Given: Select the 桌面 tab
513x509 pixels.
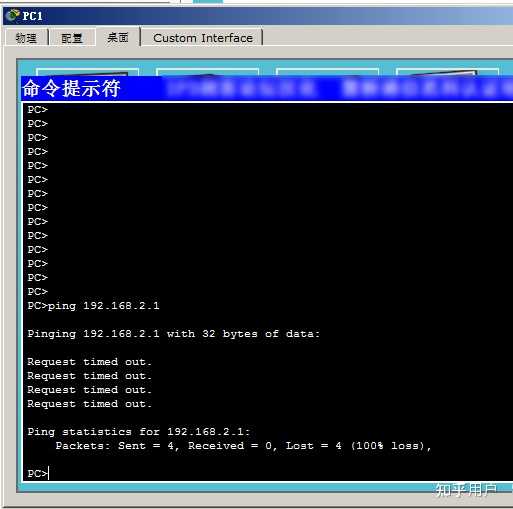Looking at the screenshot, I should tap(118, 37).
